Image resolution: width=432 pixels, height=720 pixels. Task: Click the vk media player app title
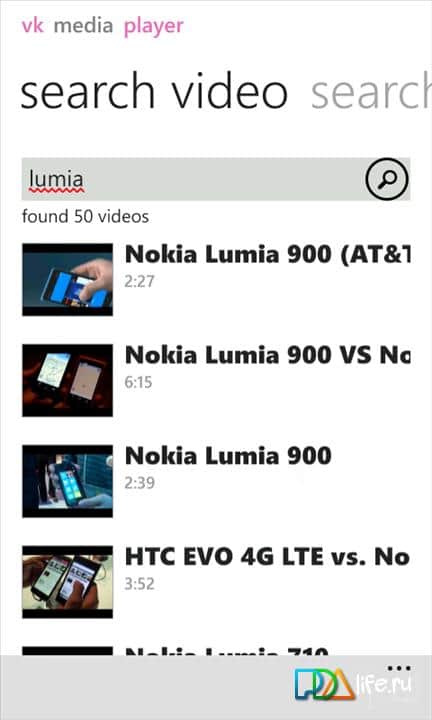tap(102, 26)
